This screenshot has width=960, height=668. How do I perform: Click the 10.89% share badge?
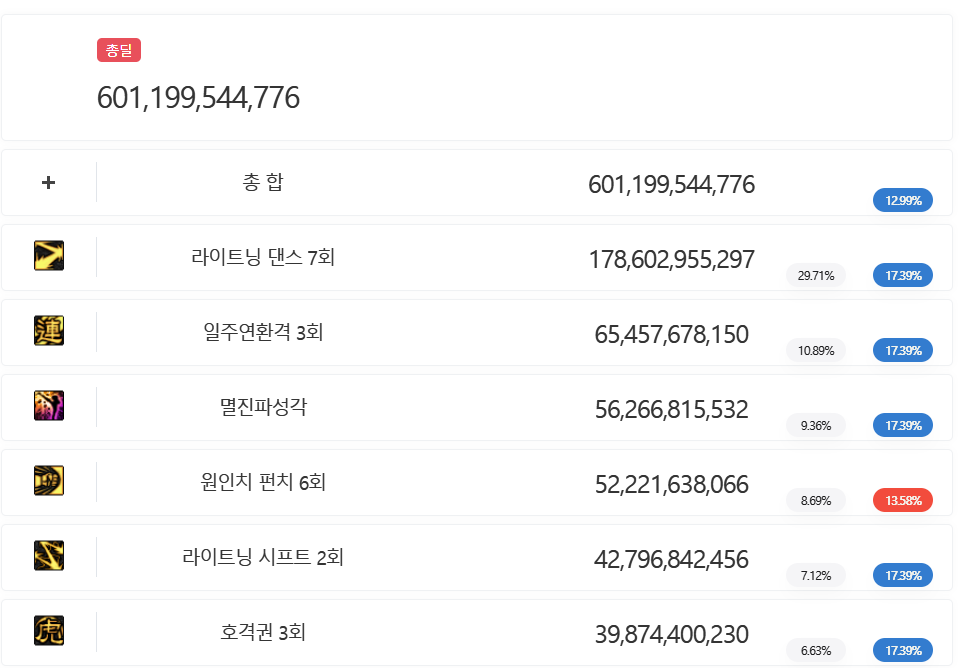tap(816, 350)
